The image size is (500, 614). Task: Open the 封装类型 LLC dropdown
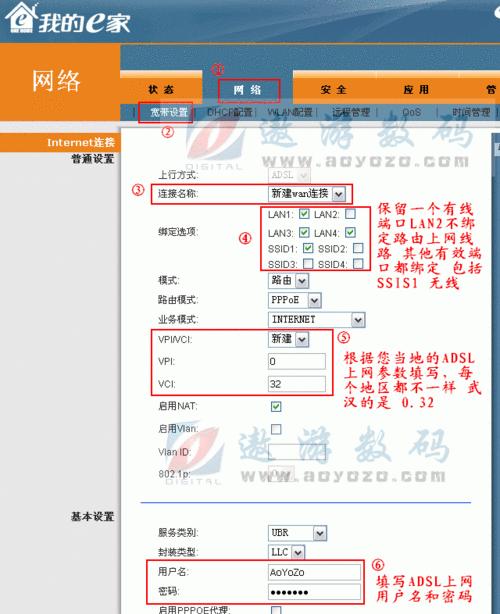(286, 553)
